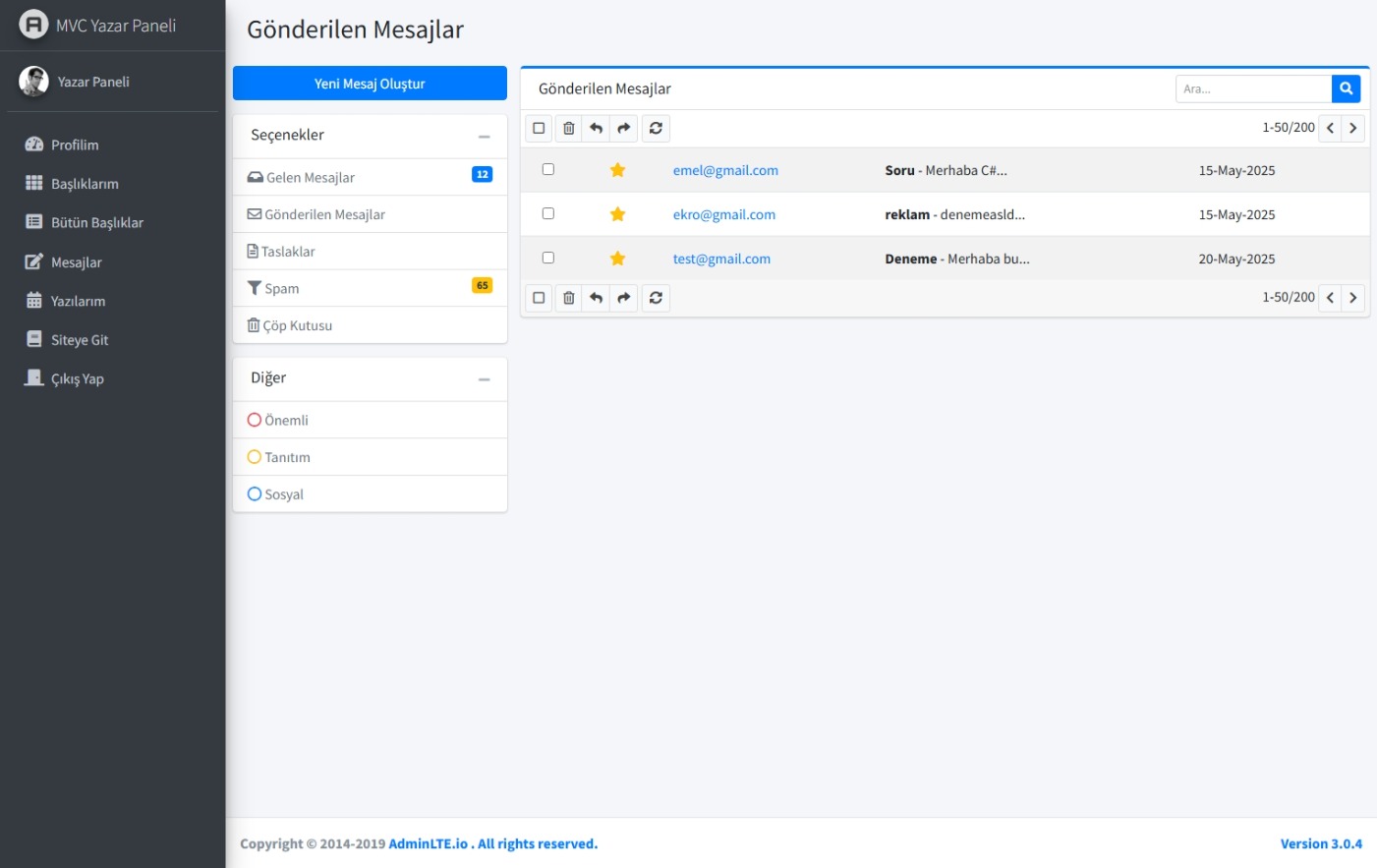Click the top toolbar reply arrow
This screenshot has height=868, width=1377.
click(596, 128)
